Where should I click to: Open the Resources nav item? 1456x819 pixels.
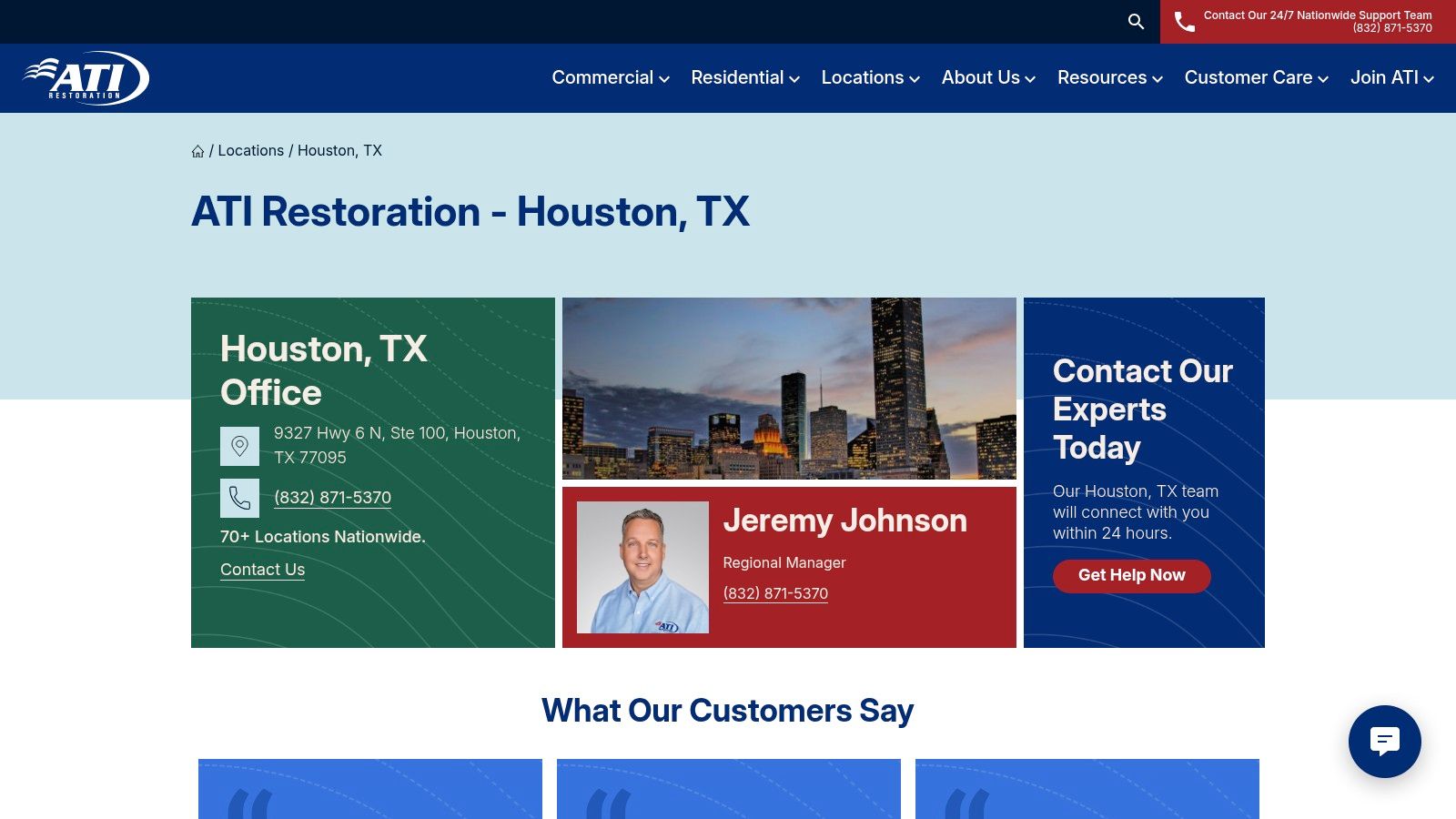[x=1102, y=77]
